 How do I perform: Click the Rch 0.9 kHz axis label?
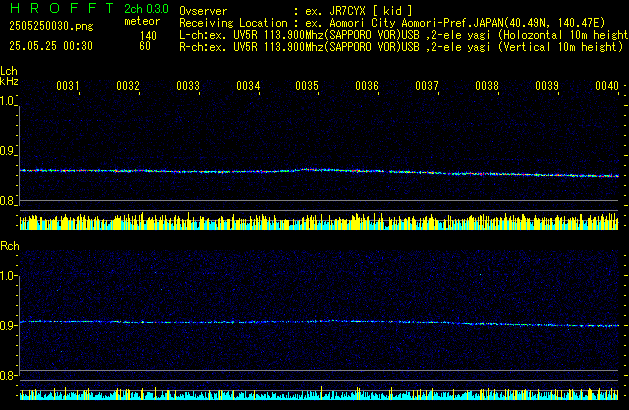[8, 325]
